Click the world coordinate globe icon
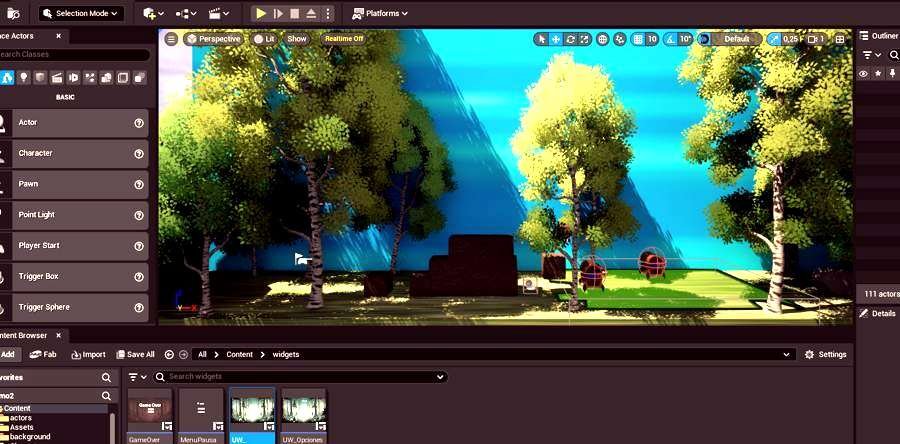The image size is (900, 444). 603,39
